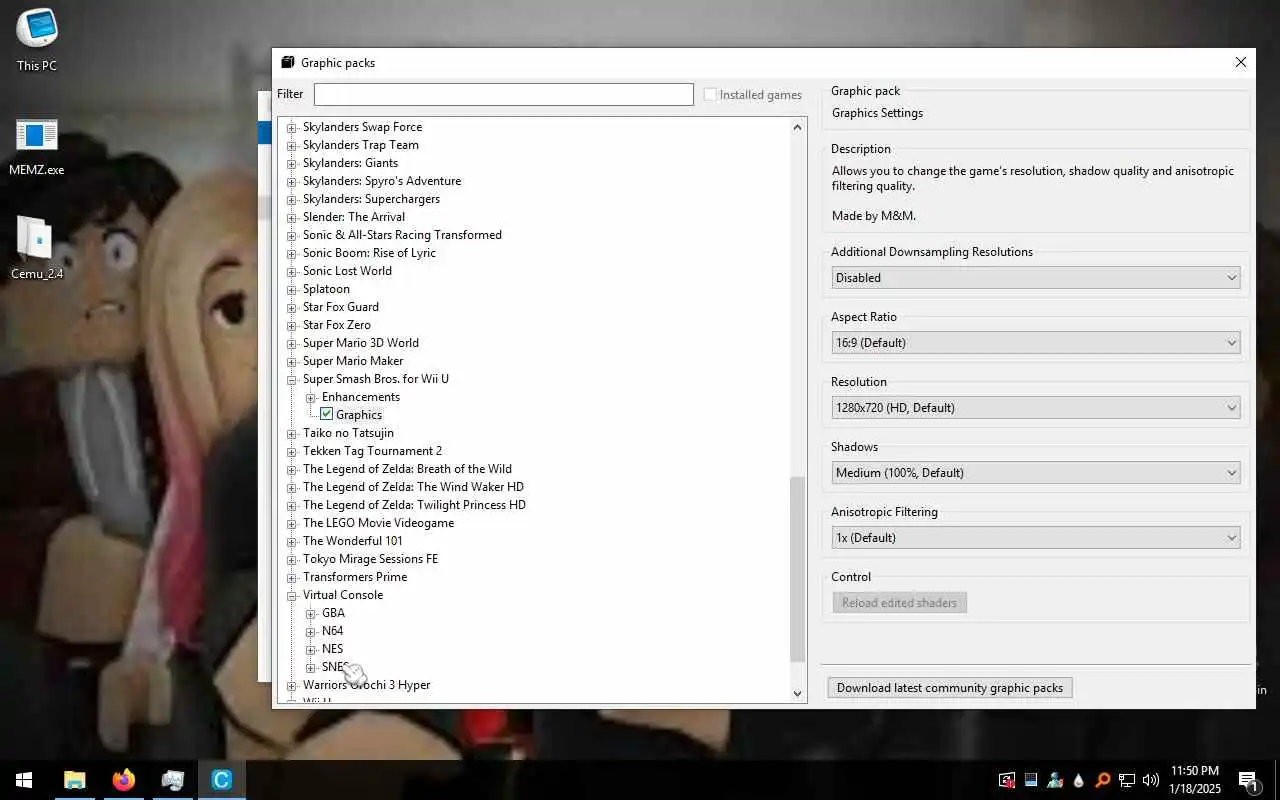Collapse the Super Smash Bros. for Wii U node
Image resolution: width=1280 pixels, height=800 pixels.
coord(292,379)
